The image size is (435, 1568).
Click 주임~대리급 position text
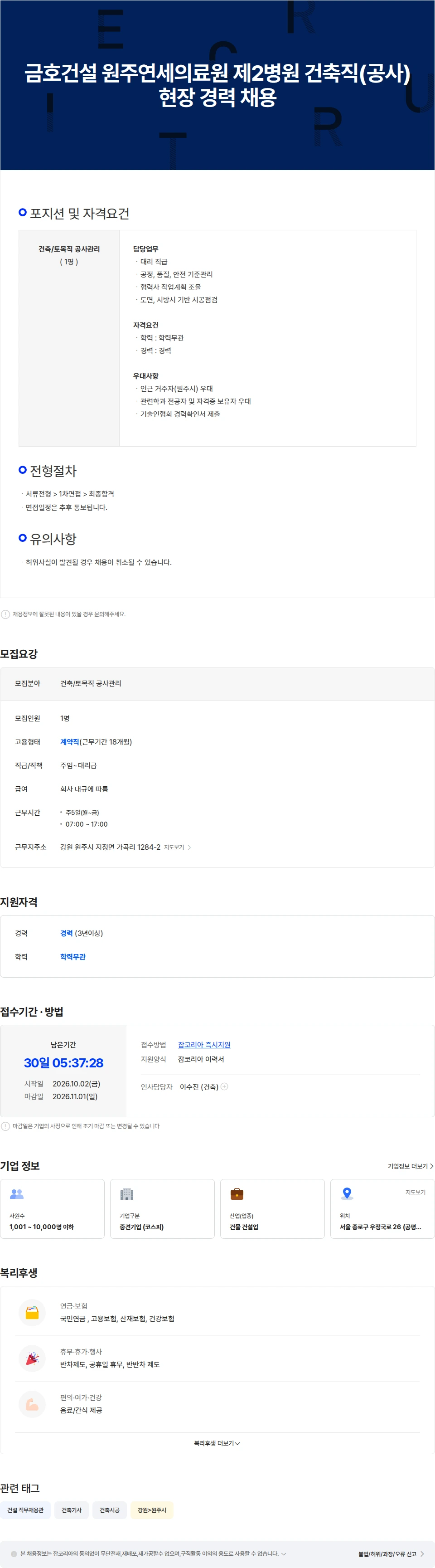point(78,765)
